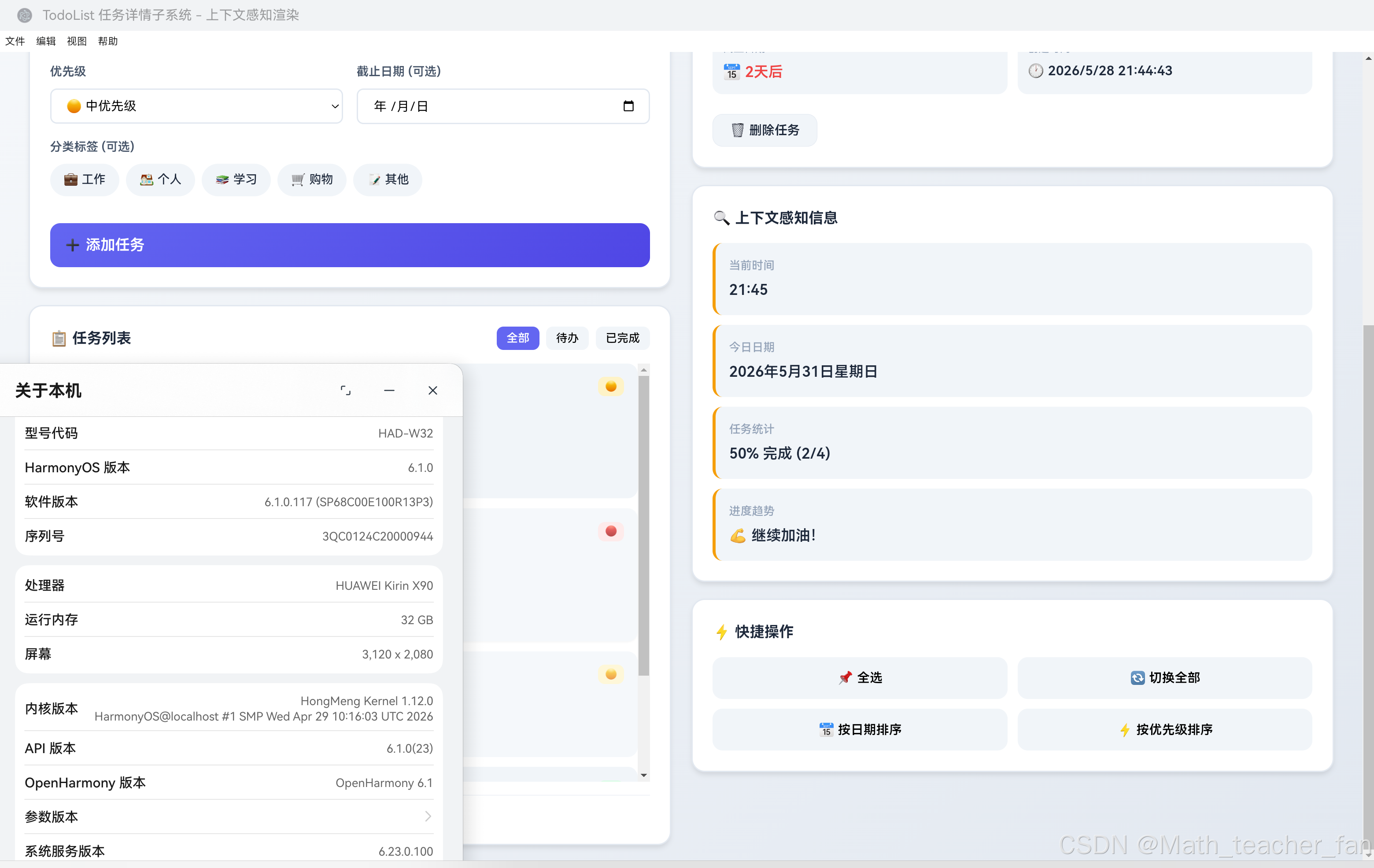The image size is (1374, 868).
Task: Click the house icon on 个人 tag
Action: (x=147, y=180)
